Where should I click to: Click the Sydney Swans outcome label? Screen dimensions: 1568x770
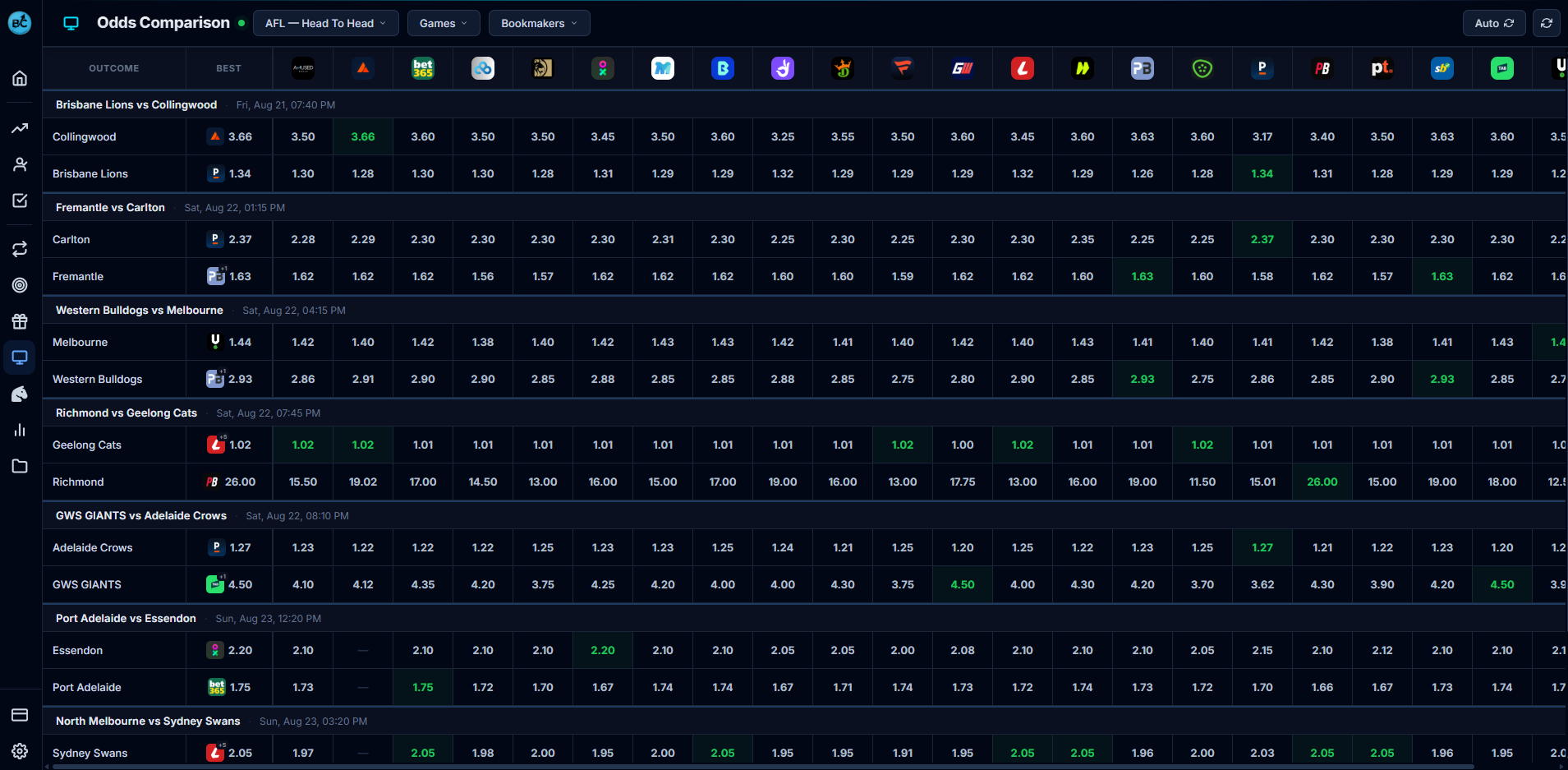(90, 753)
